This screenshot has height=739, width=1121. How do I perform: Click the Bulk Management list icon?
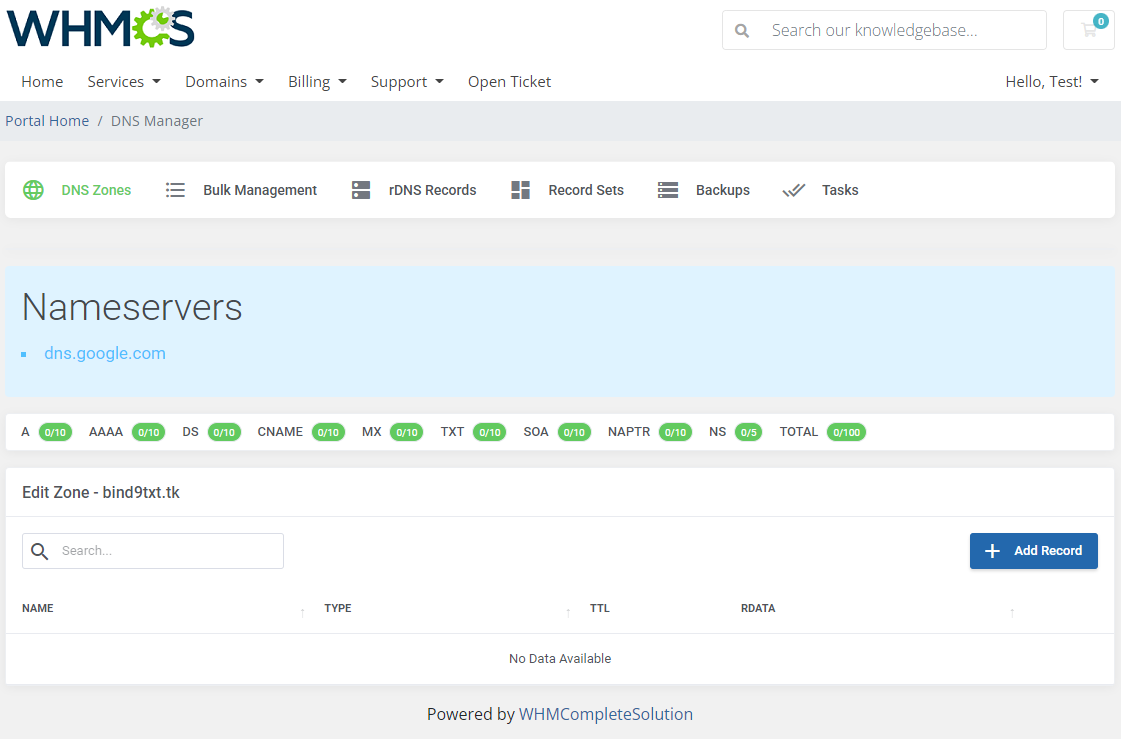tap(175, 190)
